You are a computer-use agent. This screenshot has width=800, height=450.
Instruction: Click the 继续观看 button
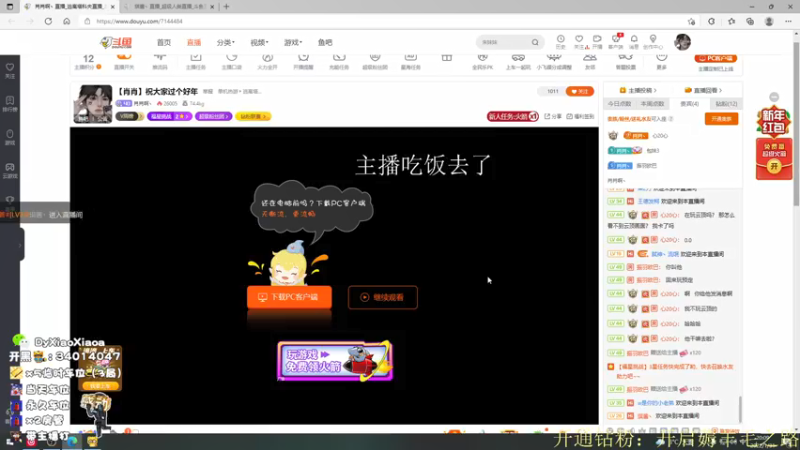pos(383,297)
